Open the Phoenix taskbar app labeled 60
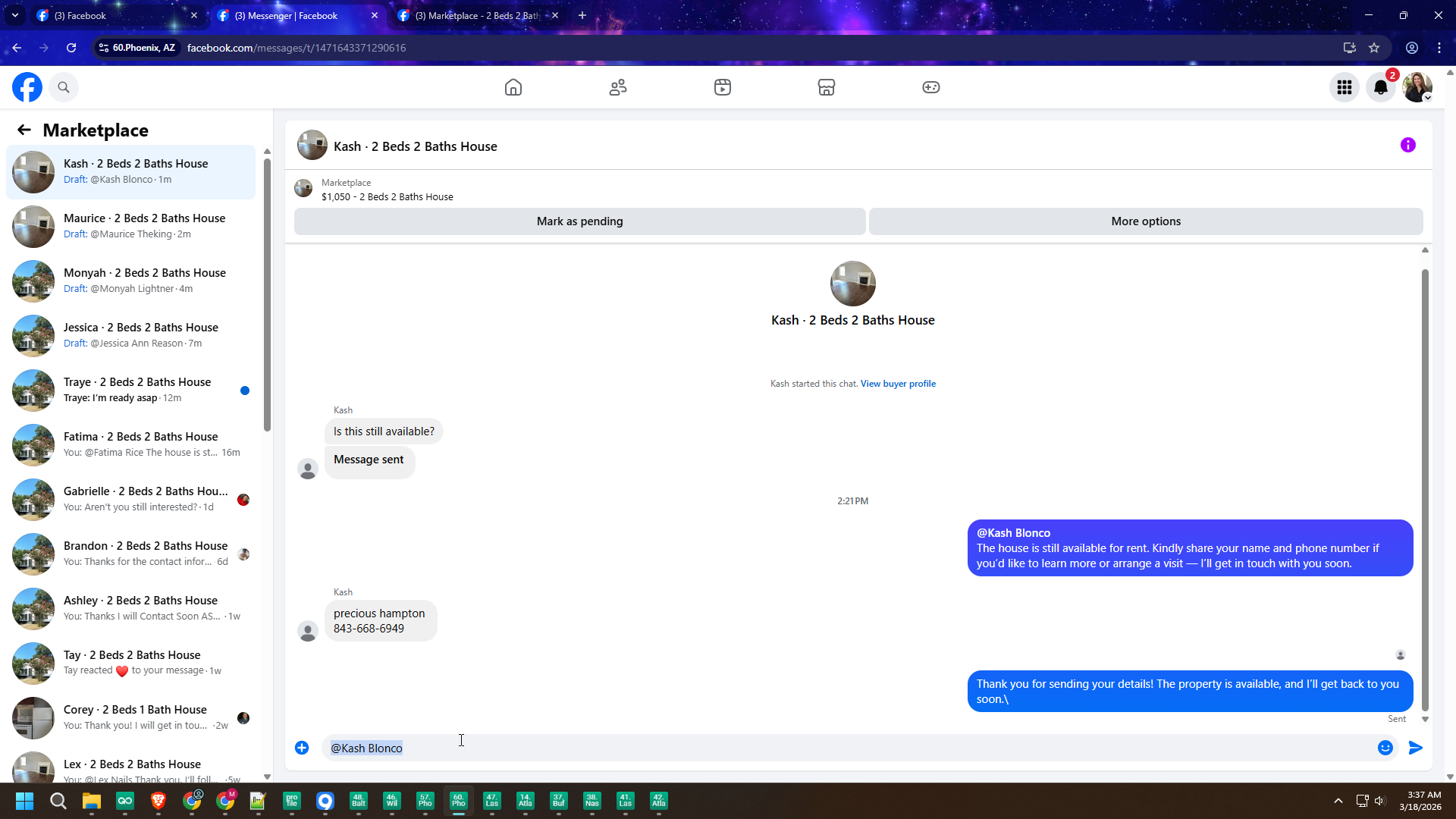This screenshot has height=819, width=1456. 459,801
